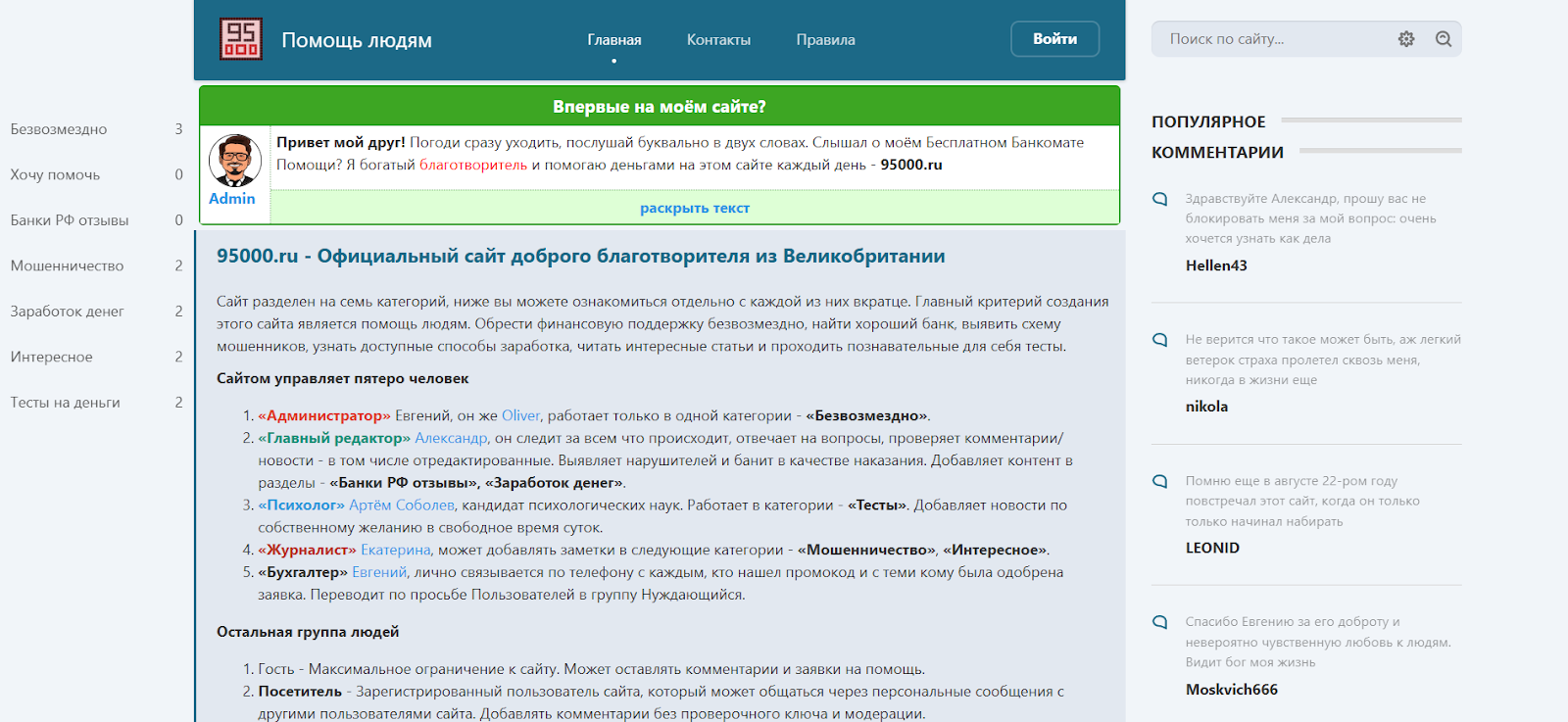Click the Посетитель group name
Viewport: 1568px width, 722px height.
(300, 692)
